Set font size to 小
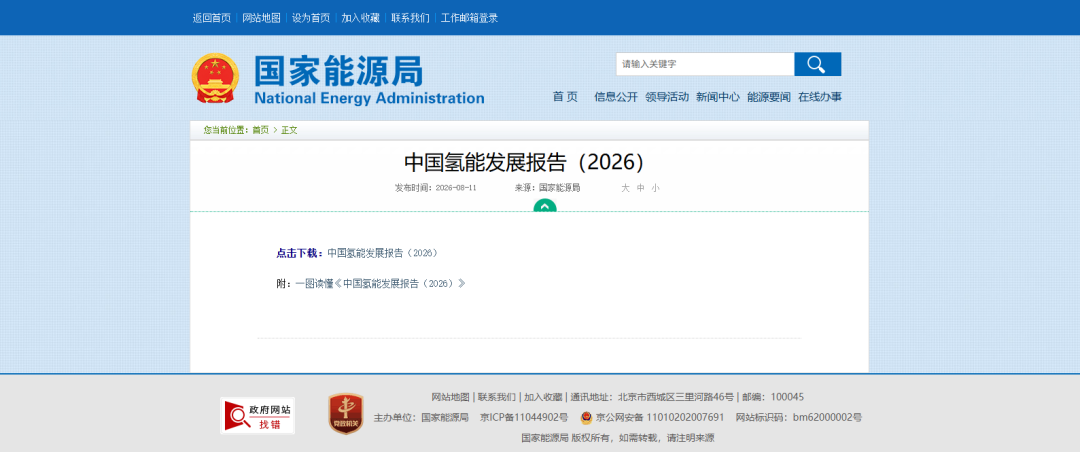This screenshot has height=452, width=1080. [x=656, y=187]
